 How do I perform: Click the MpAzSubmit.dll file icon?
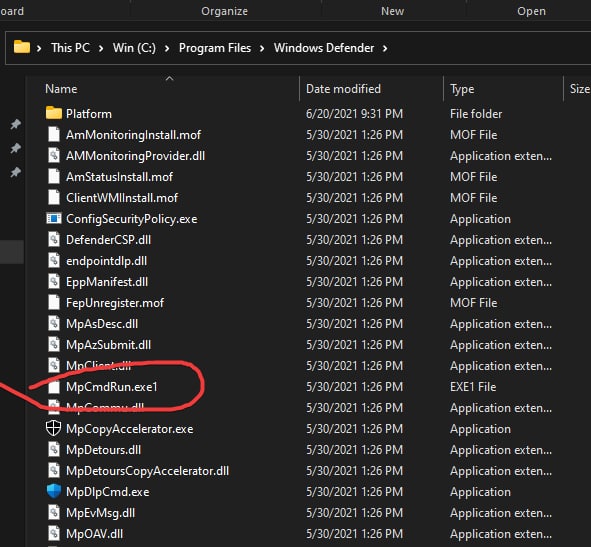coord(54,345)
